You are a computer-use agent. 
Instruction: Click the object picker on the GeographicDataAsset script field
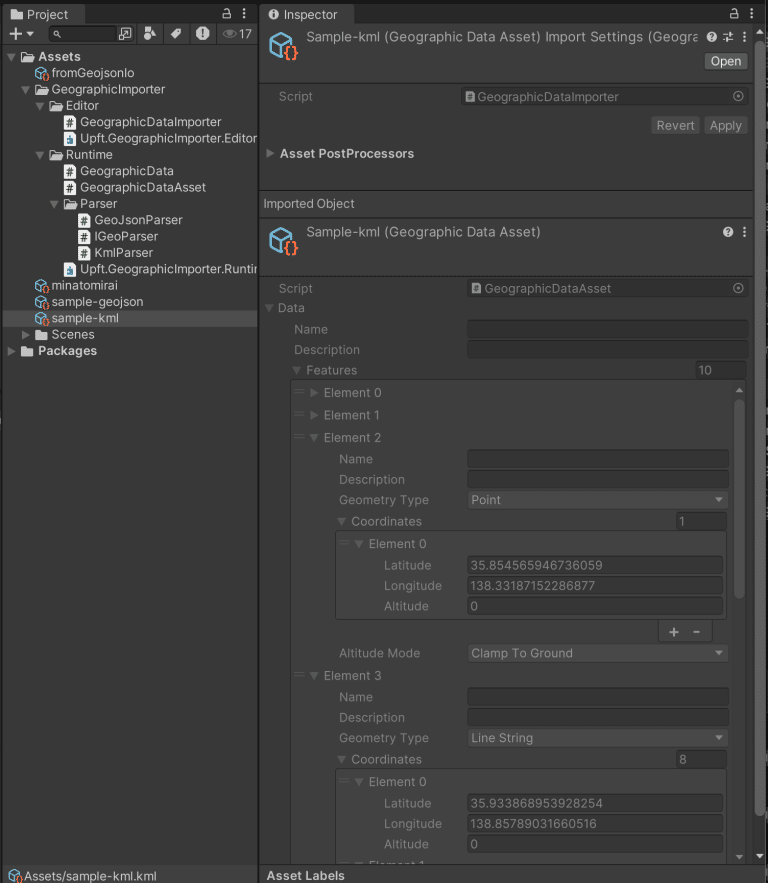click(738, 288)
